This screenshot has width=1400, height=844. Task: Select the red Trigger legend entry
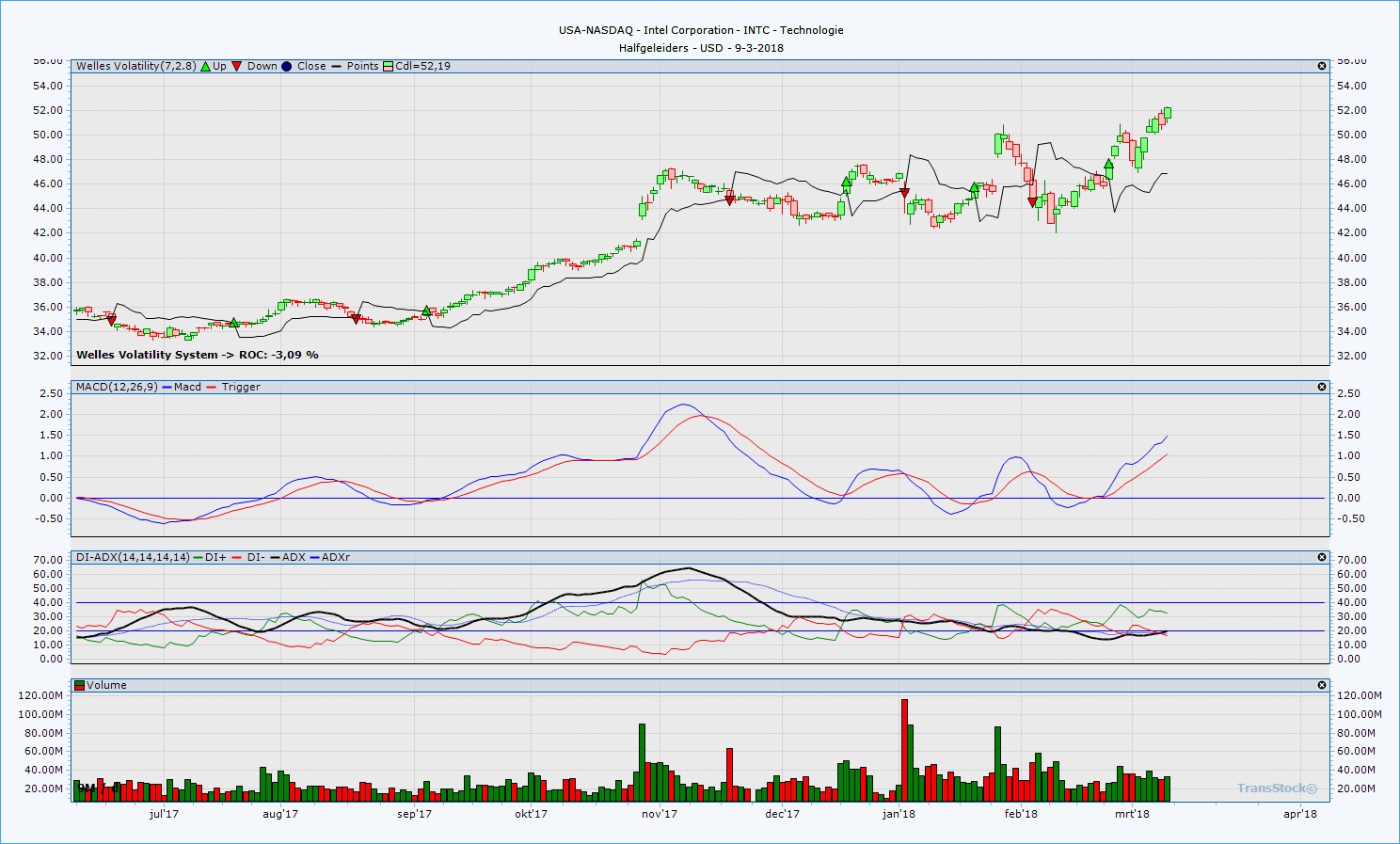[233, 387]
